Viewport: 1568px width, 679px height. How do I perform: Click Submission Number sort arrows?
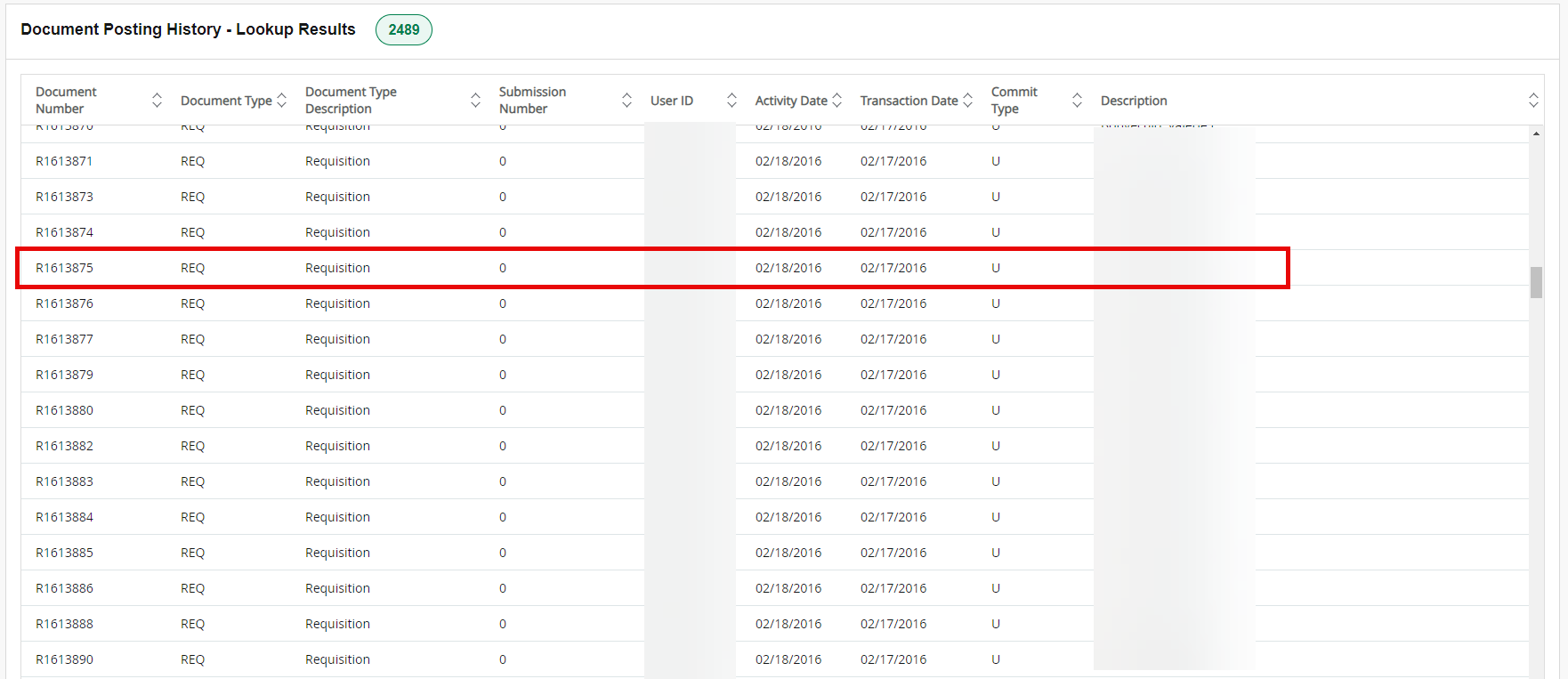626,101
